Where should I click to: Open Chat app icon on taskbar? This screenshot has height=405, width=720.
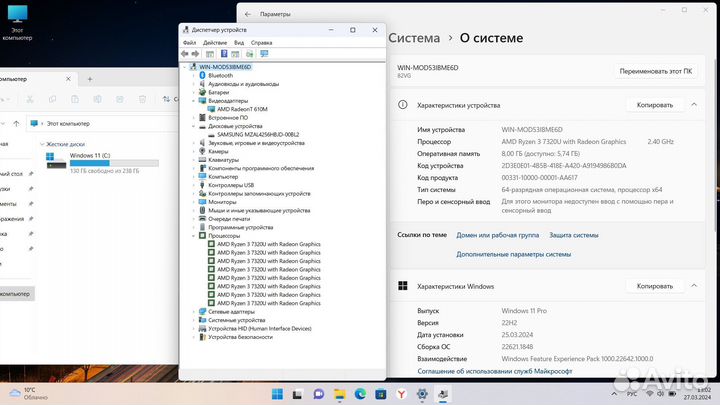click(319, 394)
